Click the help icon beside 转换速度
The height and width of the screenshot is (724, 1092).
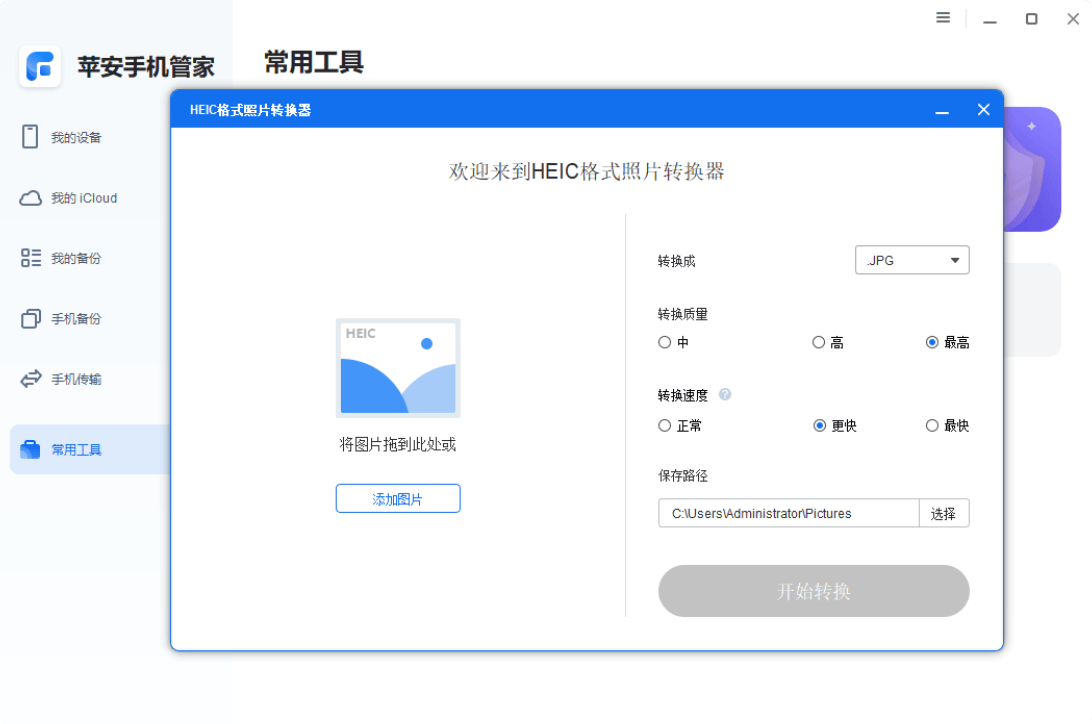[724, 395]
